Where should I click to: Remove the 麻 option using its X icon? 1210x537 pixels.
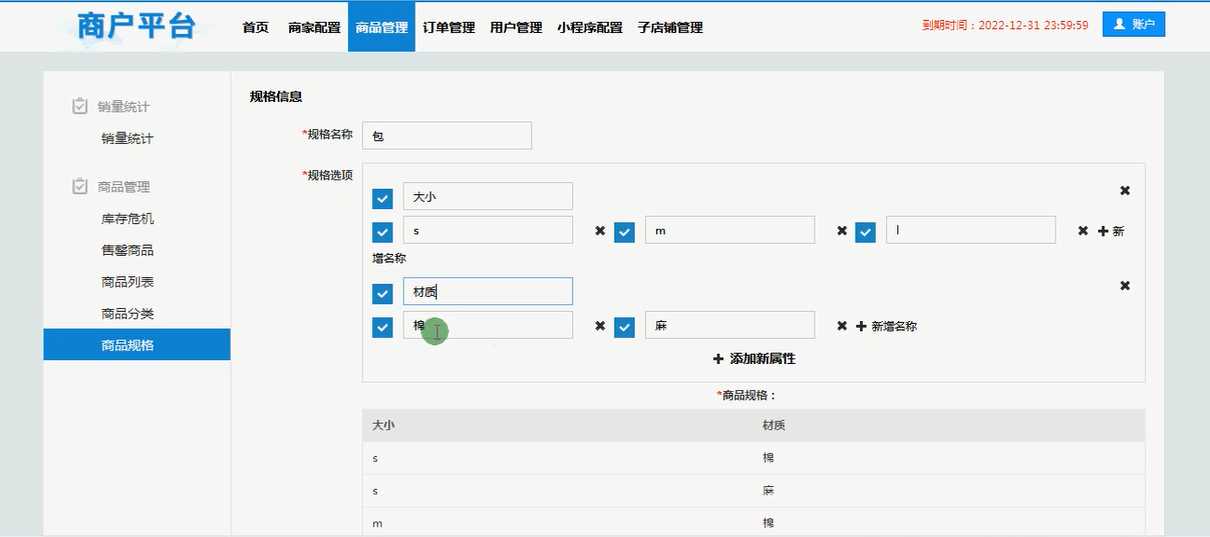tap(842, 326)
